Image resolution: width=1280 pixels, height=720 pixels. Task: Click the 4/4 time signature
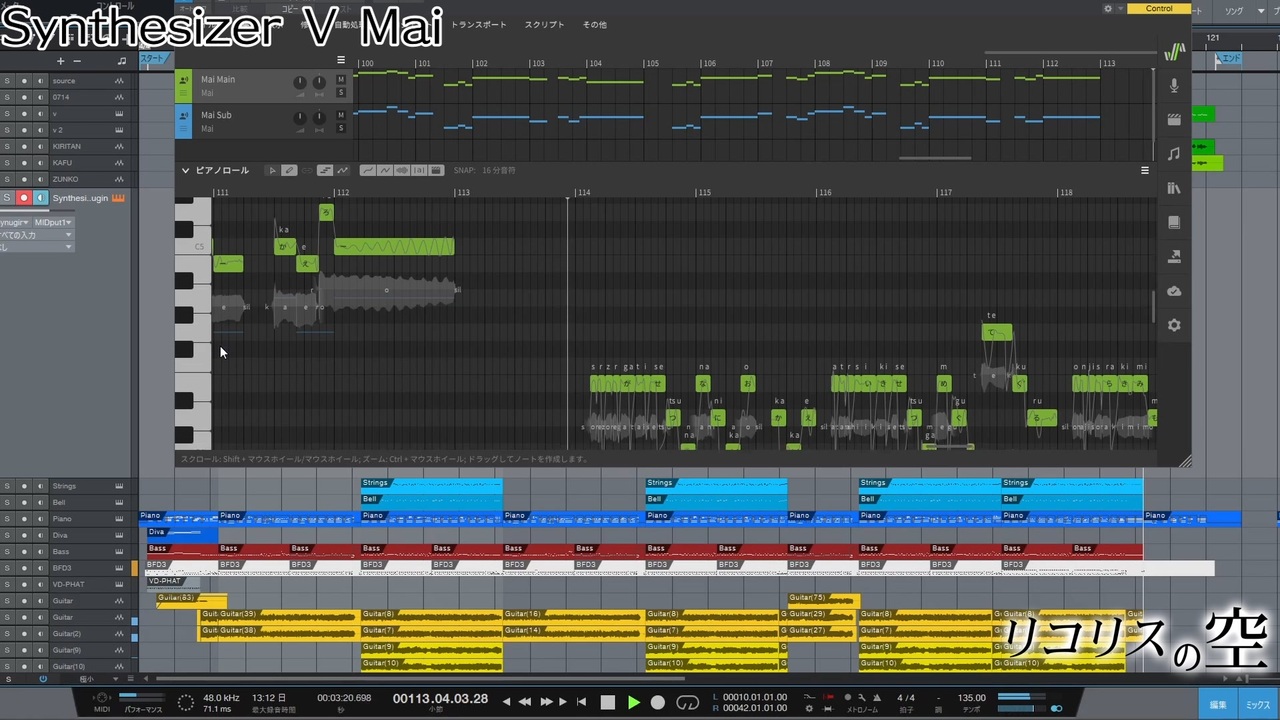pos(906,698)
